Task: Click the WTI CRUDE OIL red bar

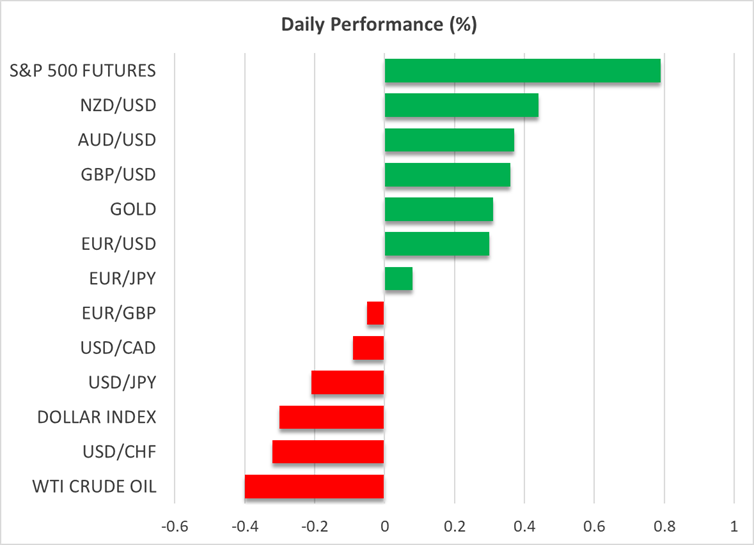Action: coord(314,487)
